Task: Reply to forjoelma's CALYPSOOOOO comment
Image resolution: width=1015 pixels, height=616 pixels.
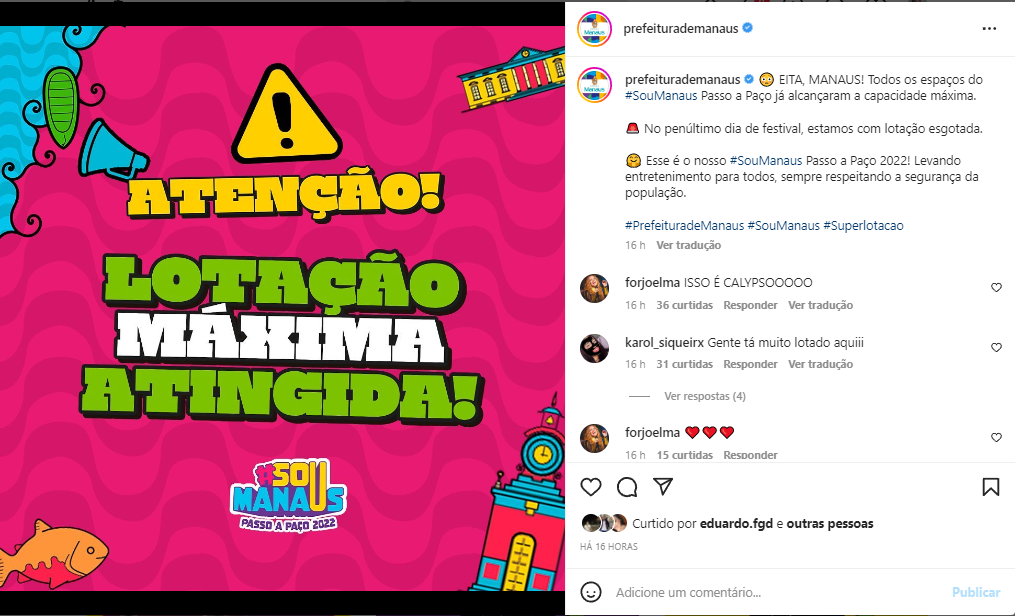Action: tap(750, 305)
